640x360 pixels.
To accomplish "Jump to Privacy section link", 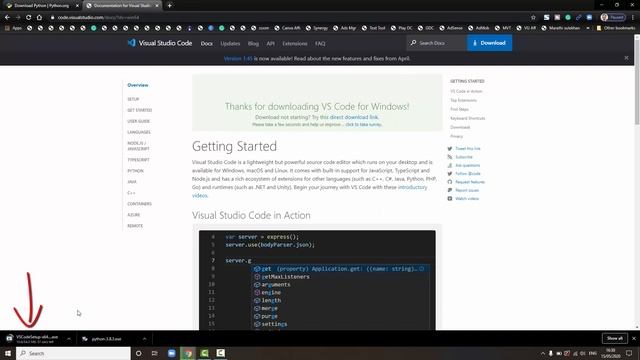I will (x=456, y=136).
